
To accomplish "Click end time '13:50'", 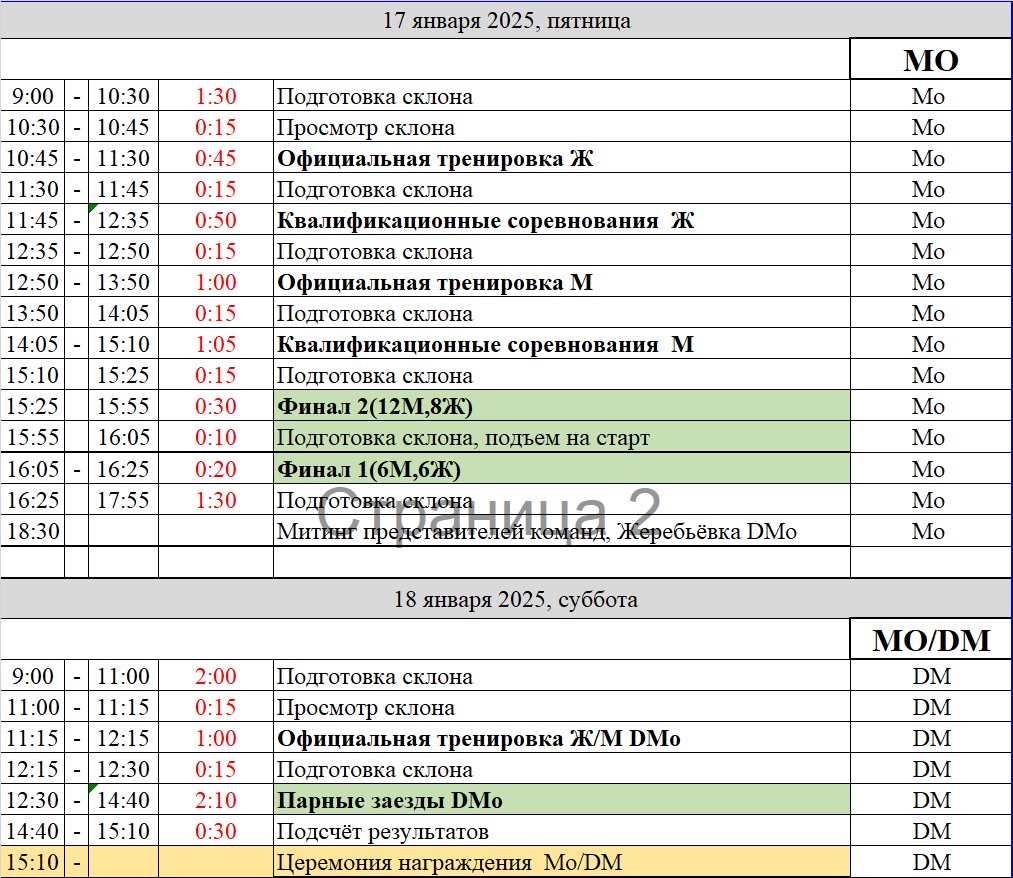I will tap(123, 282).
